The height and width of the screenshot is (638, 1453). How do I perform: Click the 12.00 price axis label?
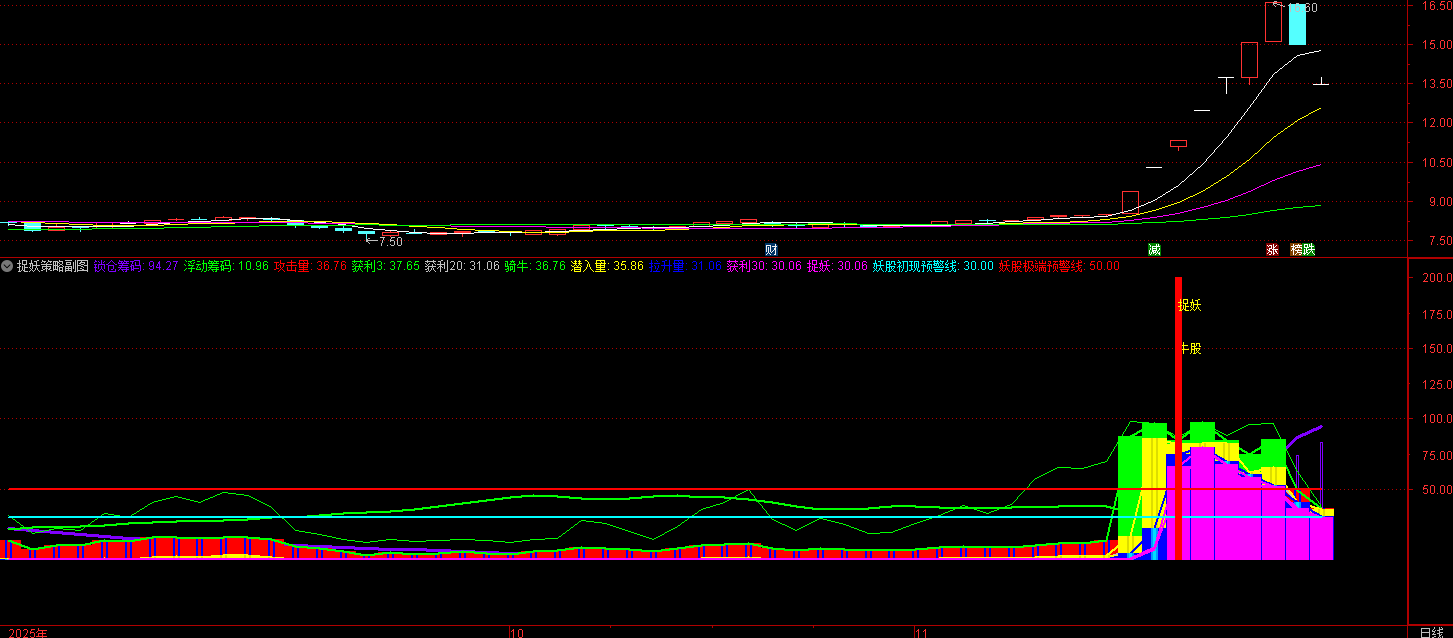(1436, 123)
